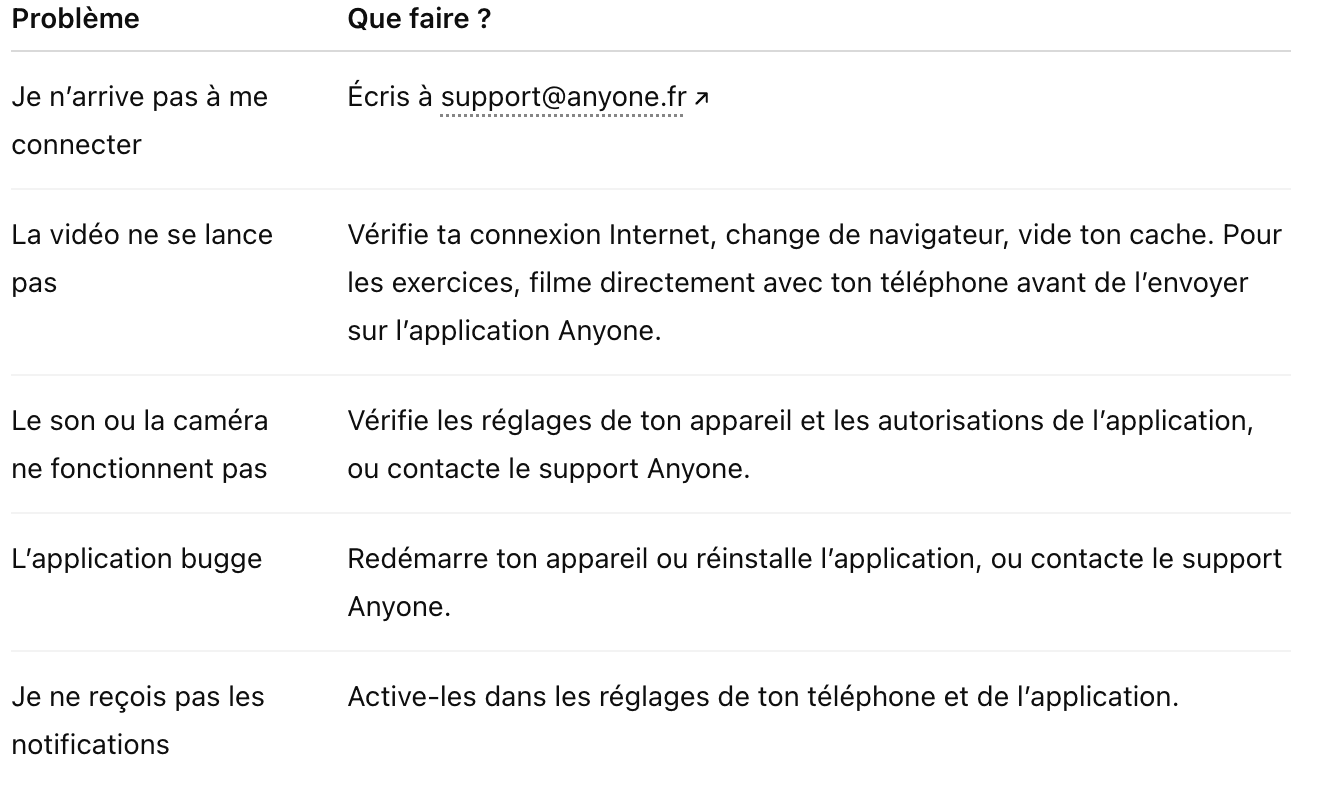The height and width of the screenshot is (808, 1332).
Task: Click the "L'application bugge" problem cell
Action: pyautogui.click(x=136, y=558)
